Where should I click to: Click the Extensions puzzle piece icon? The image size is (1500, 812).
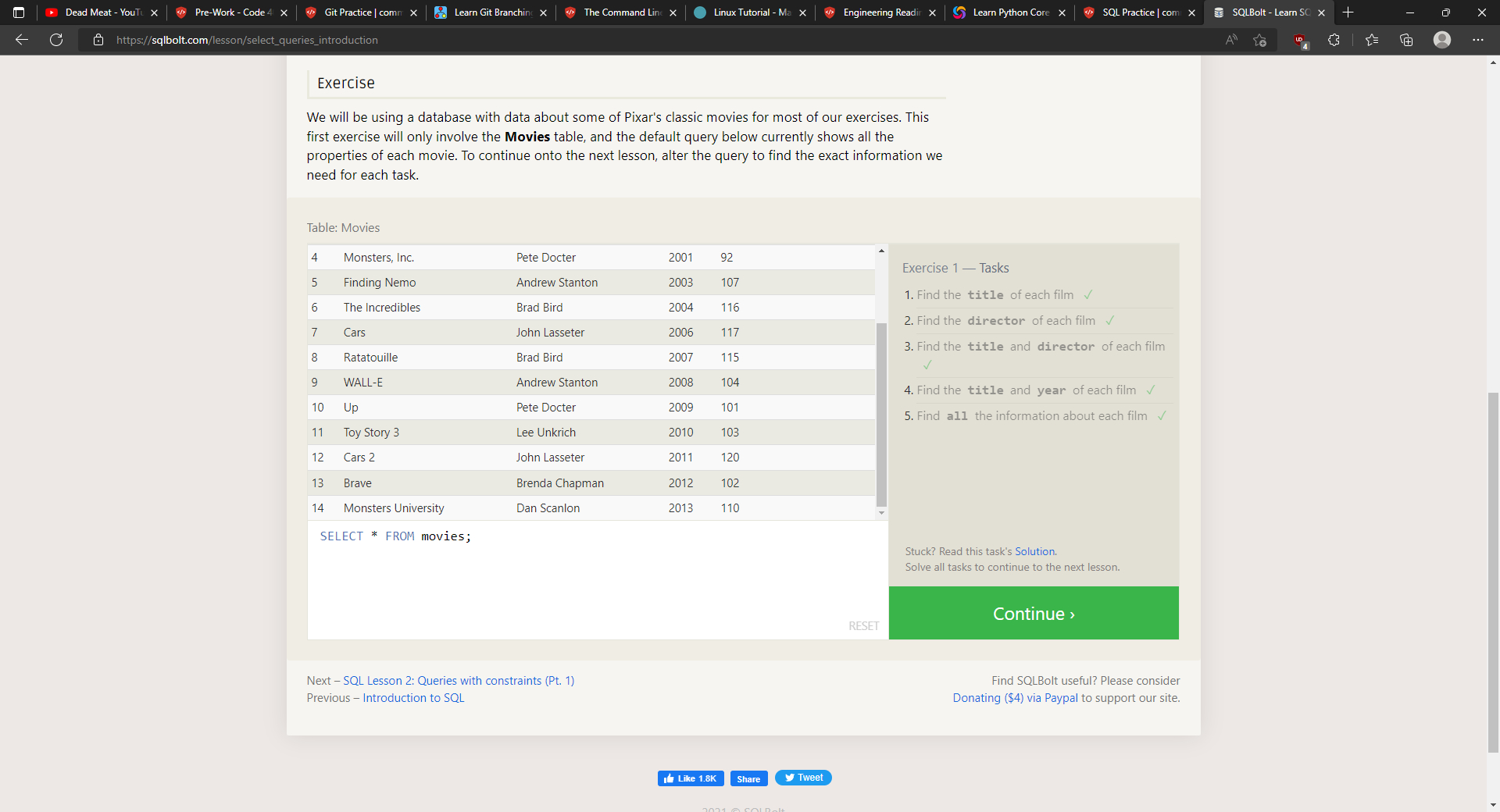click(1334, 40)
